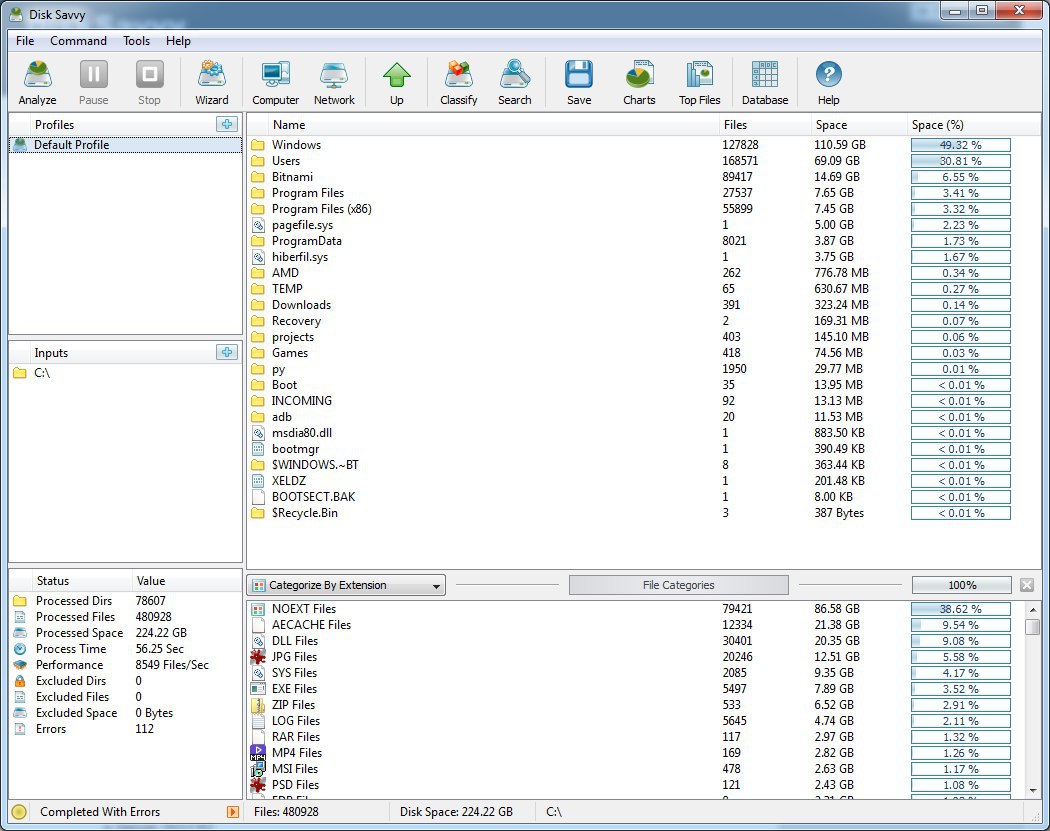
Task: Open the Wizard tool
Action: pyautogui.click(x=212, y=83)
